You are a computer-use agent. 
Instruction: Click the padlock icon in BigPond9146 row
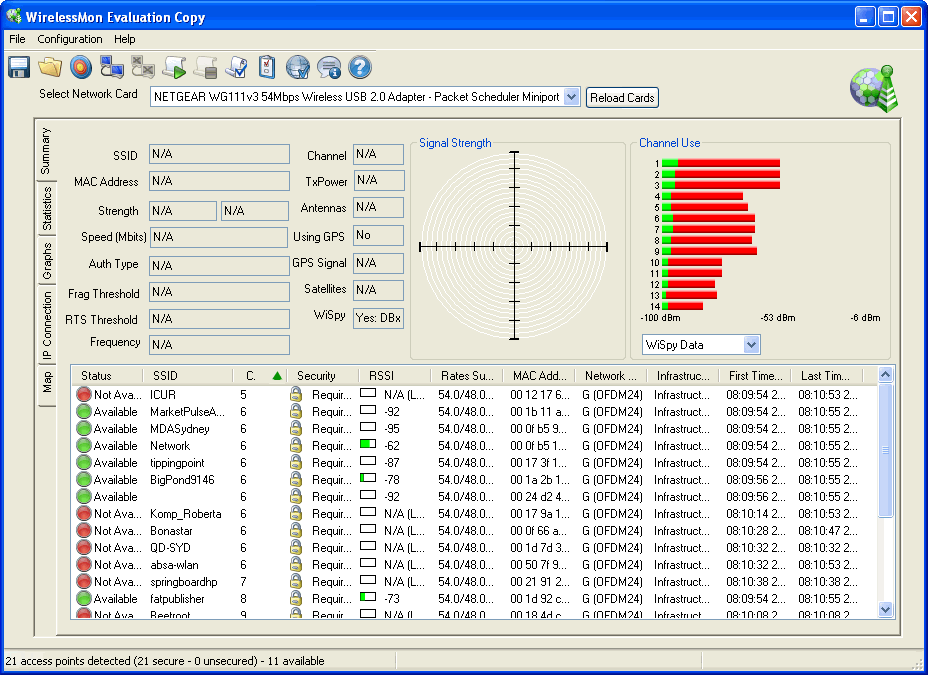(296, 479)
